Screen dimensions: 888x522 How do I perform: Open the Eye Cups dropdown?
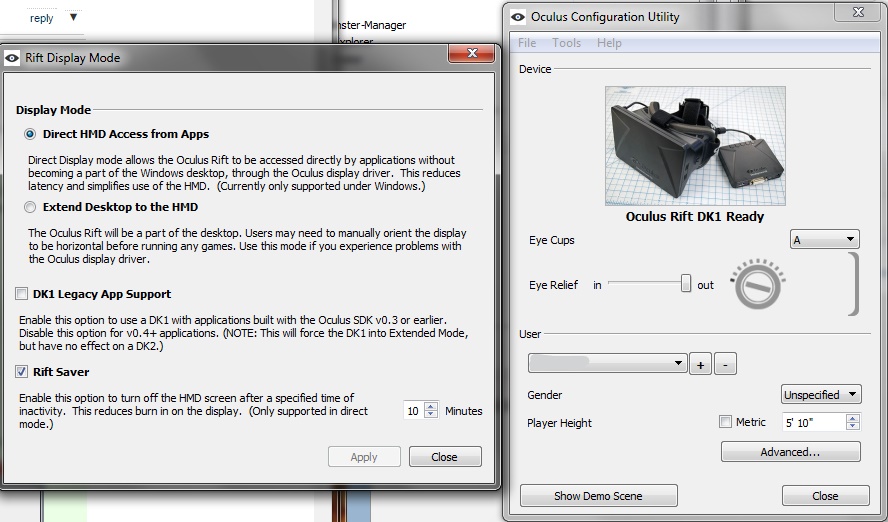[824, 240]
